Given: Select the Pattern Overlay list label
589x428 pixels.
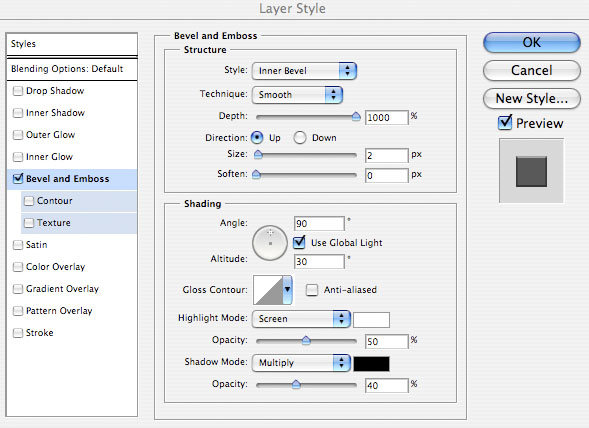Looking at the screenshot, I should (59, 311).
